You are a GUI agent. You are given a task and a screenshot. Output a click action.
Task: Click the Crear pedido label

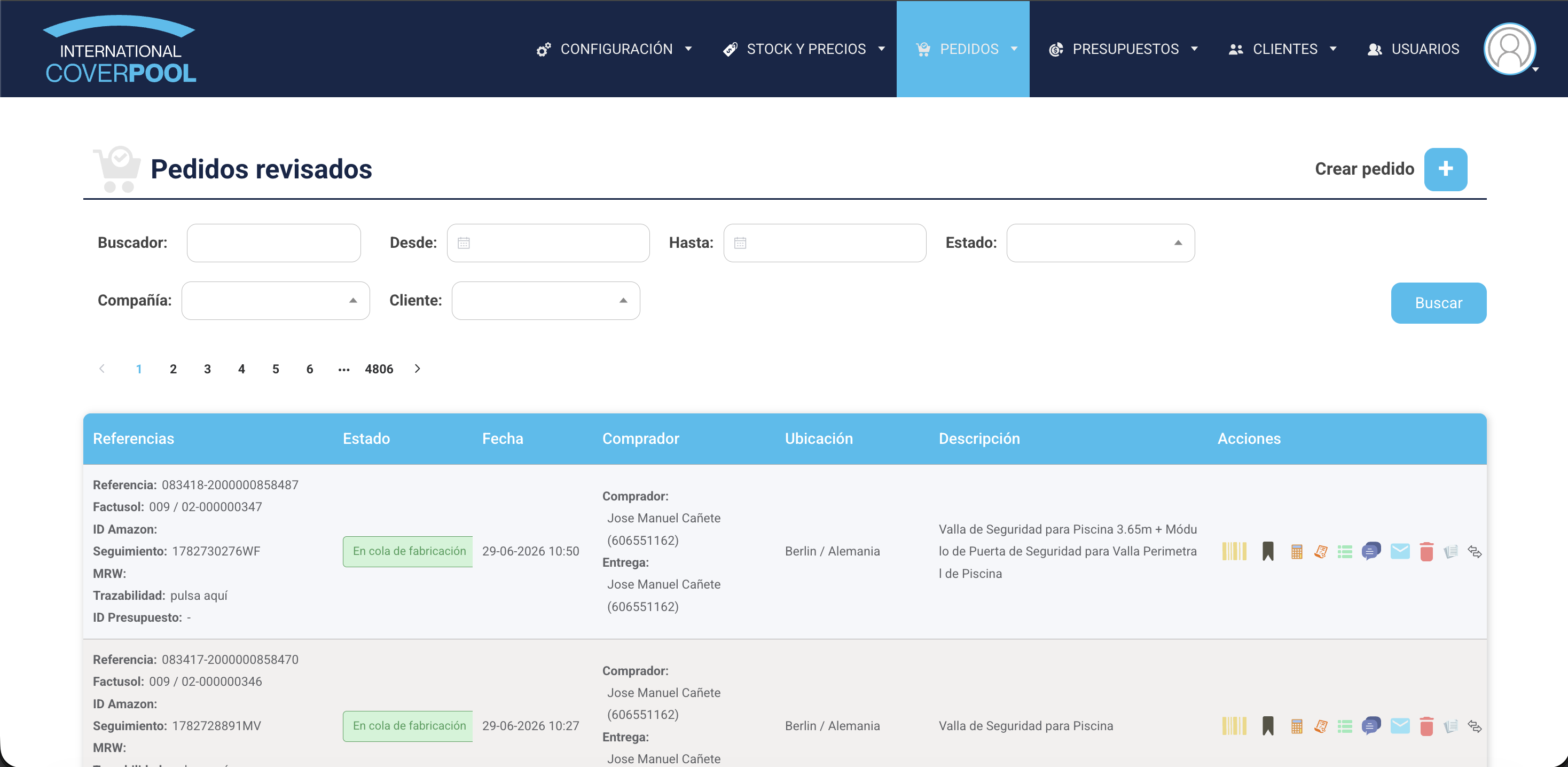pos(1365,169)
